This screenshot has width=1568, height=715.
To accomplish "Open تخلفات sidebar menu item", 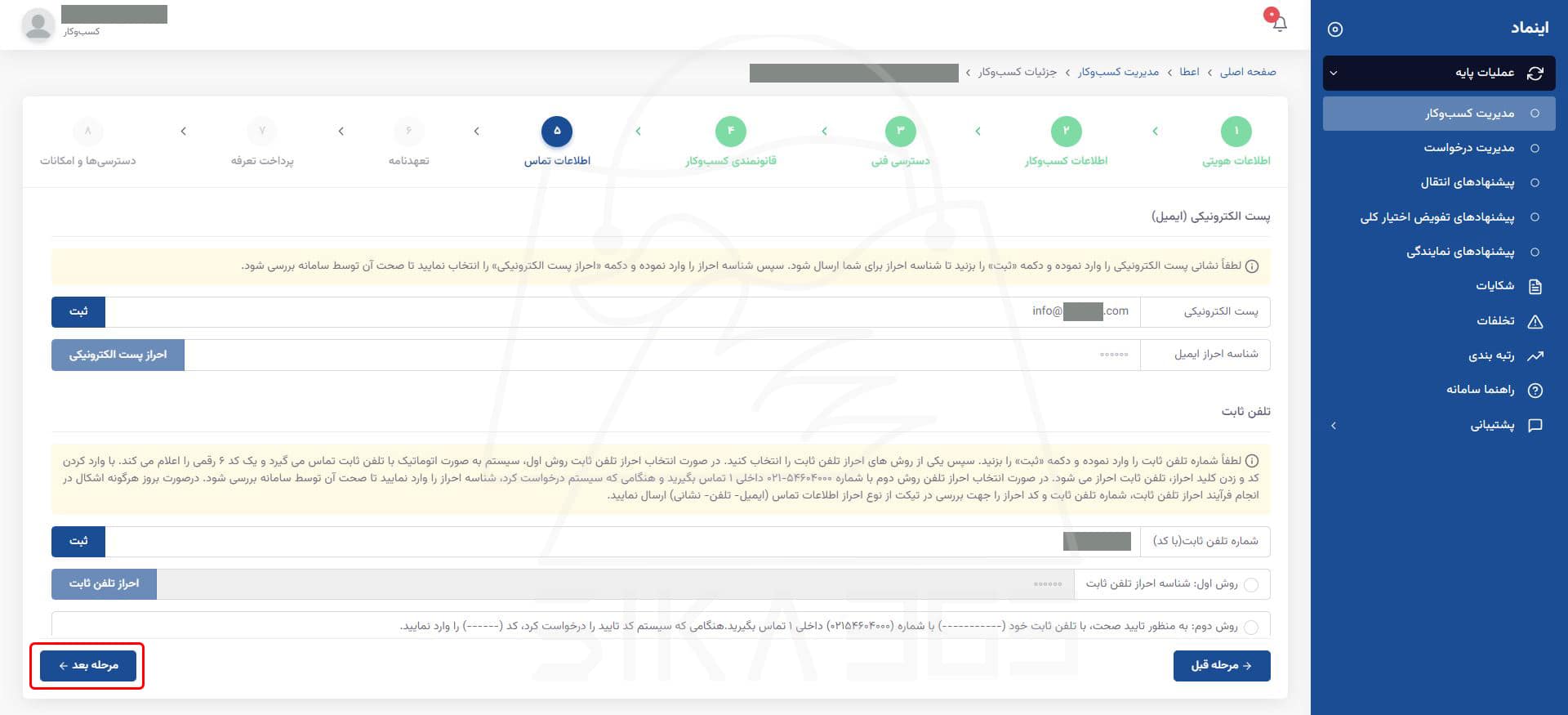I will point(1439,321).
